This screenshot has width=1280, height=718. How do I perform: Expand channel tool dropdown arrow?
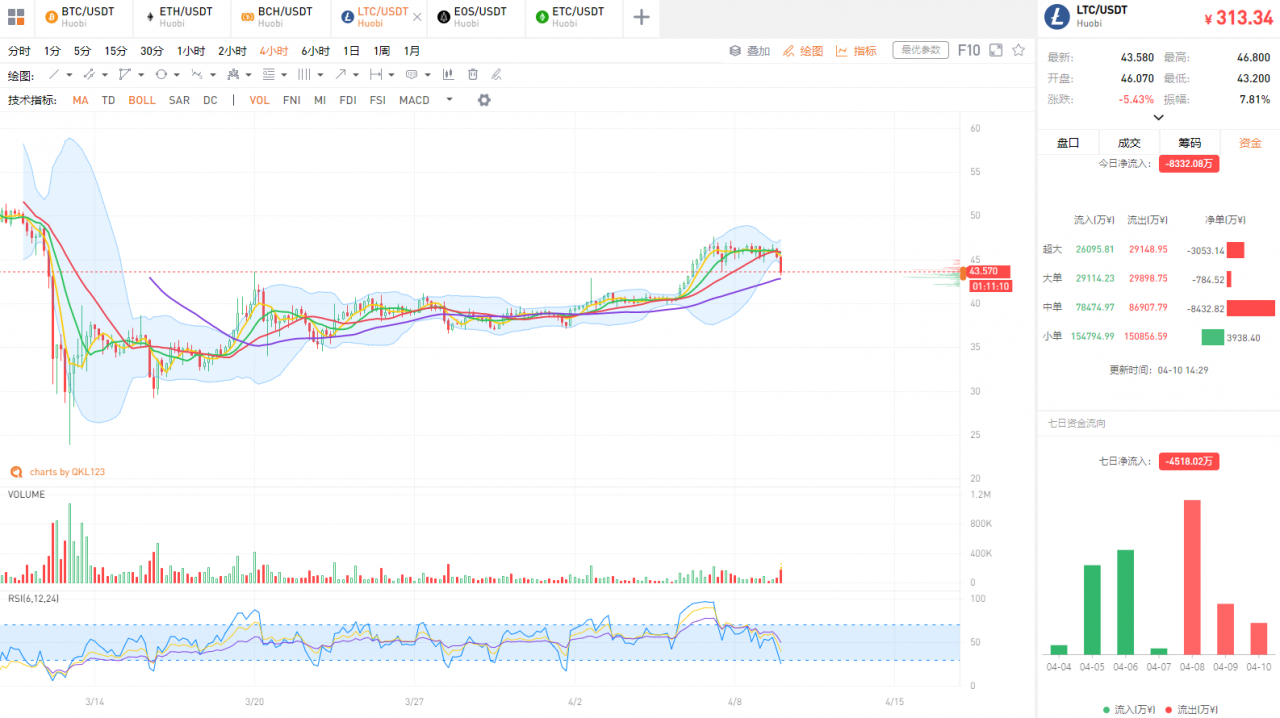click(x=105, y=74)
